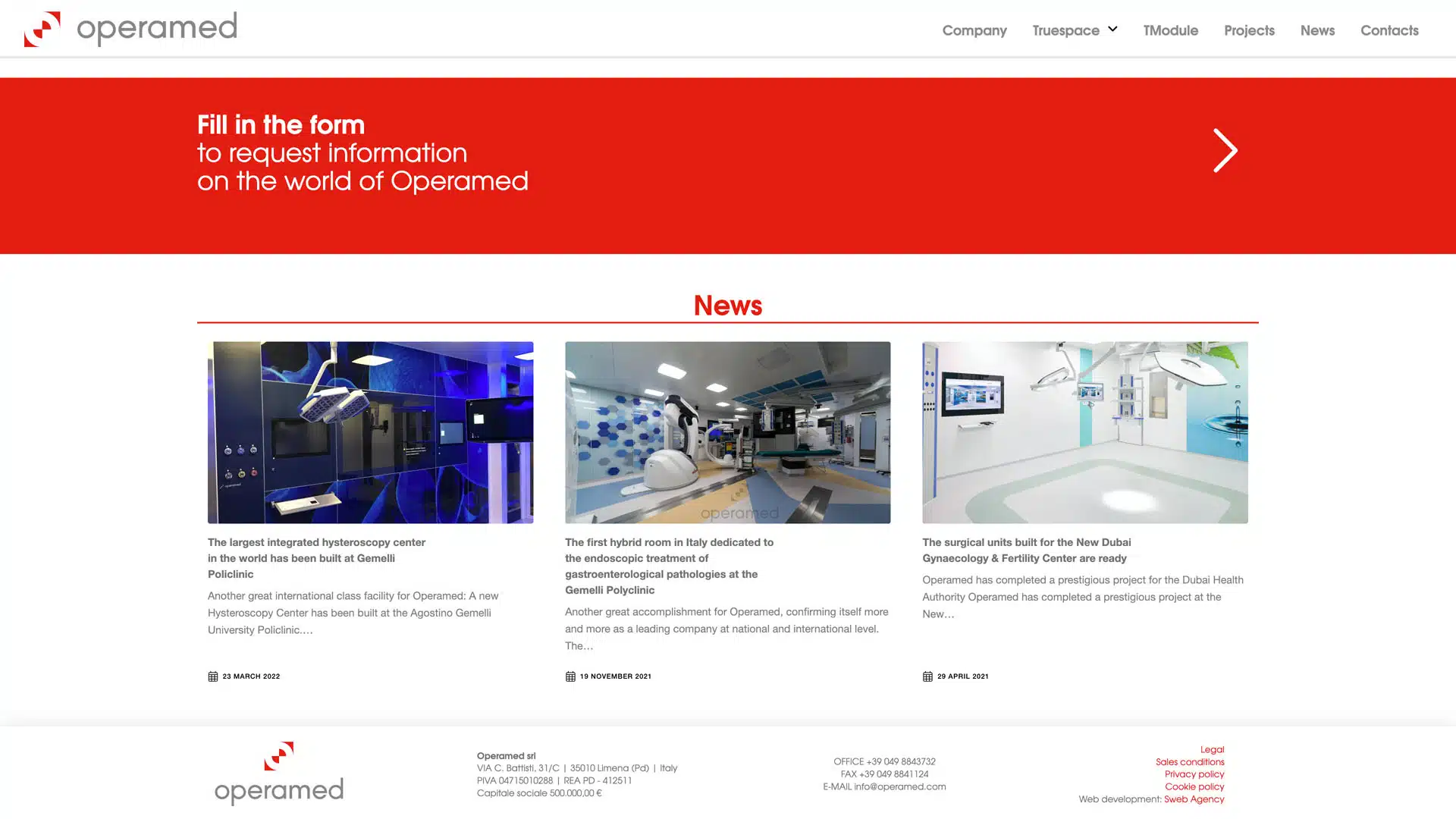Image resolution: width=1456 pixels, height=819 pixels.
Task: Click the Operamed logo in the header
Action: (130, 29)
